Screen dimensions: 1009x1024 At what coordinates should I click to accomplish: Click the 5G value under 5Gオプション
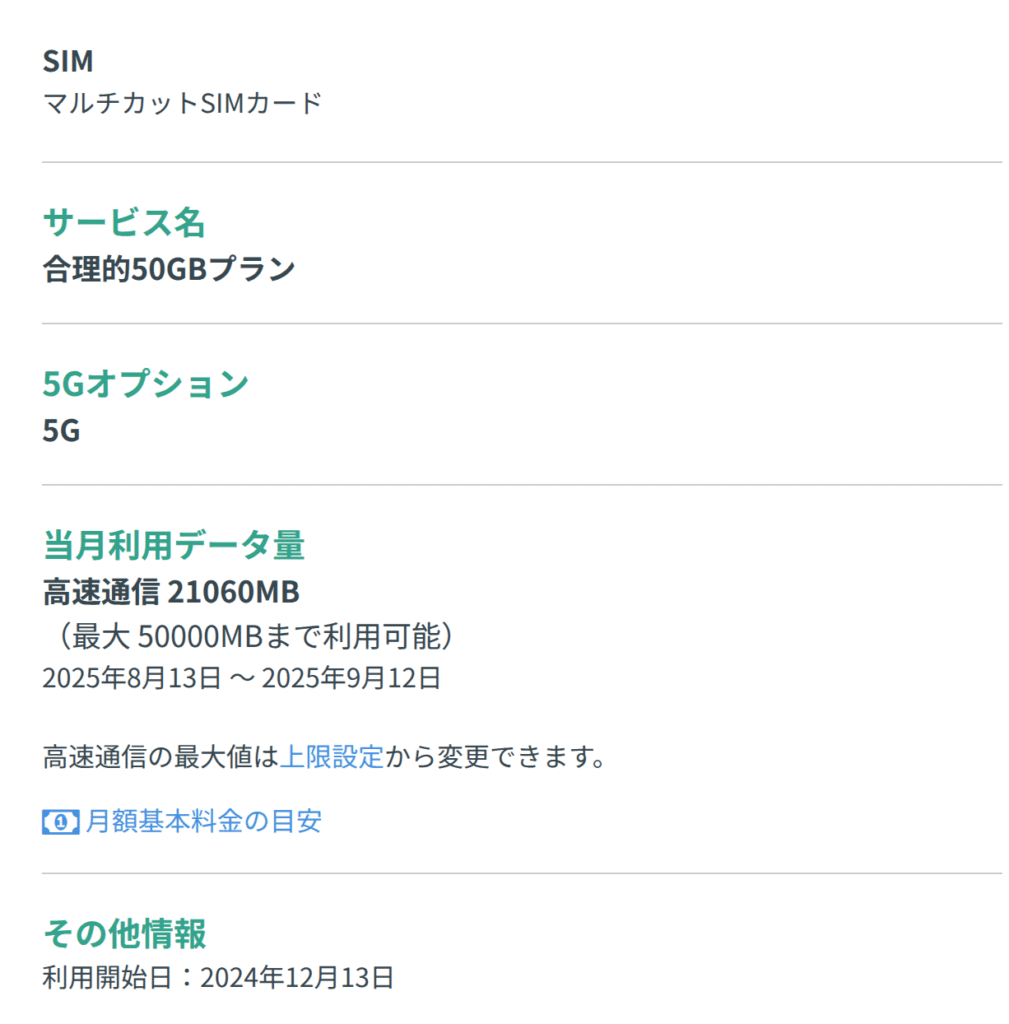(x=61, y=431)
